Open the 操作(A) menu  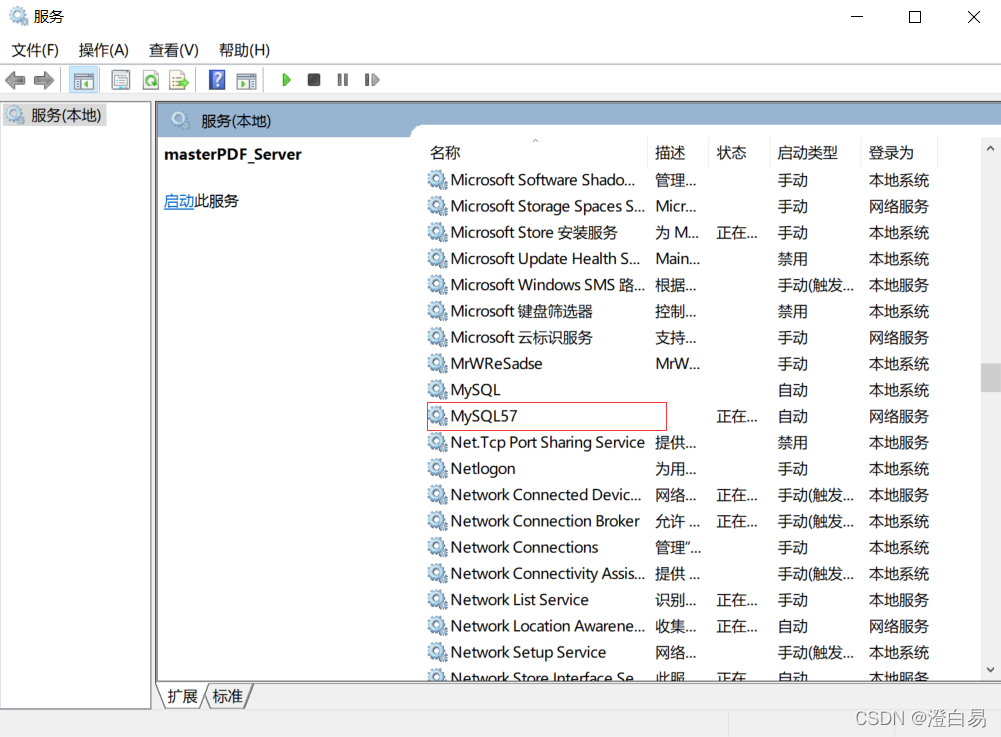pyautogui.click(x=104, y=50)
